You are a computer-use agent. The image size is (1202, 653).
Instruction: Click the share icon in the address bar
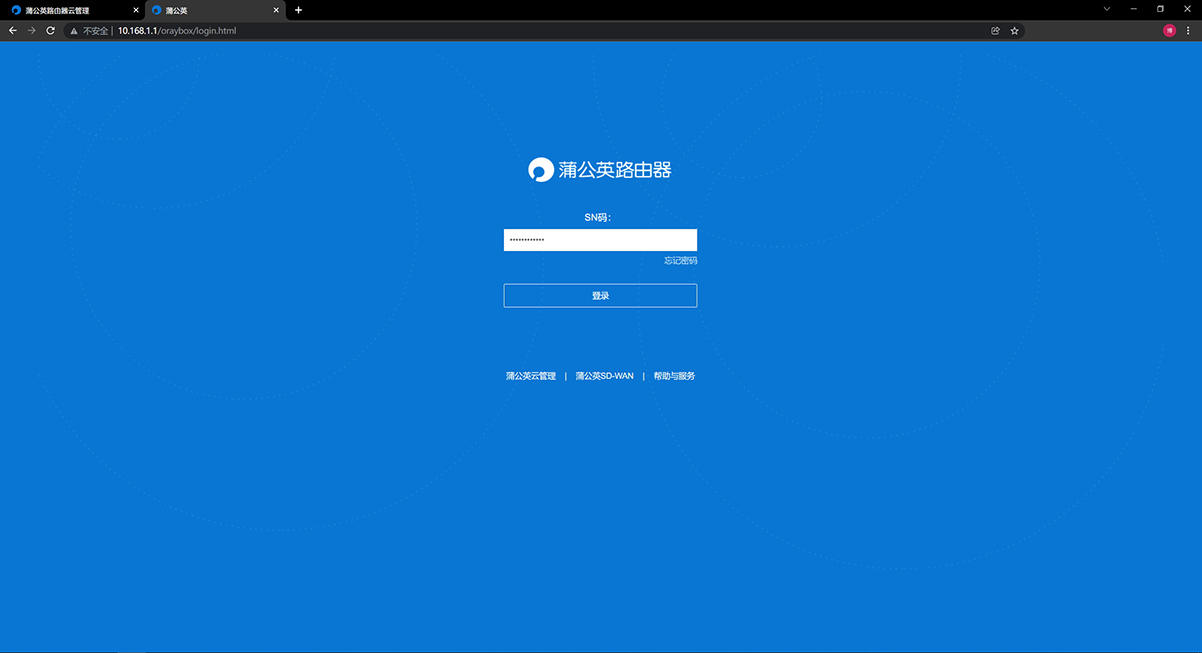pos(995,30)
